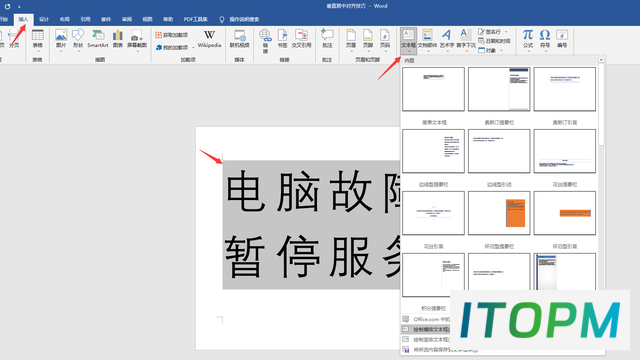Expand the 对象 (Object) dropdown
The width and height of the screenshot is (640, 360).
point(502,51)
